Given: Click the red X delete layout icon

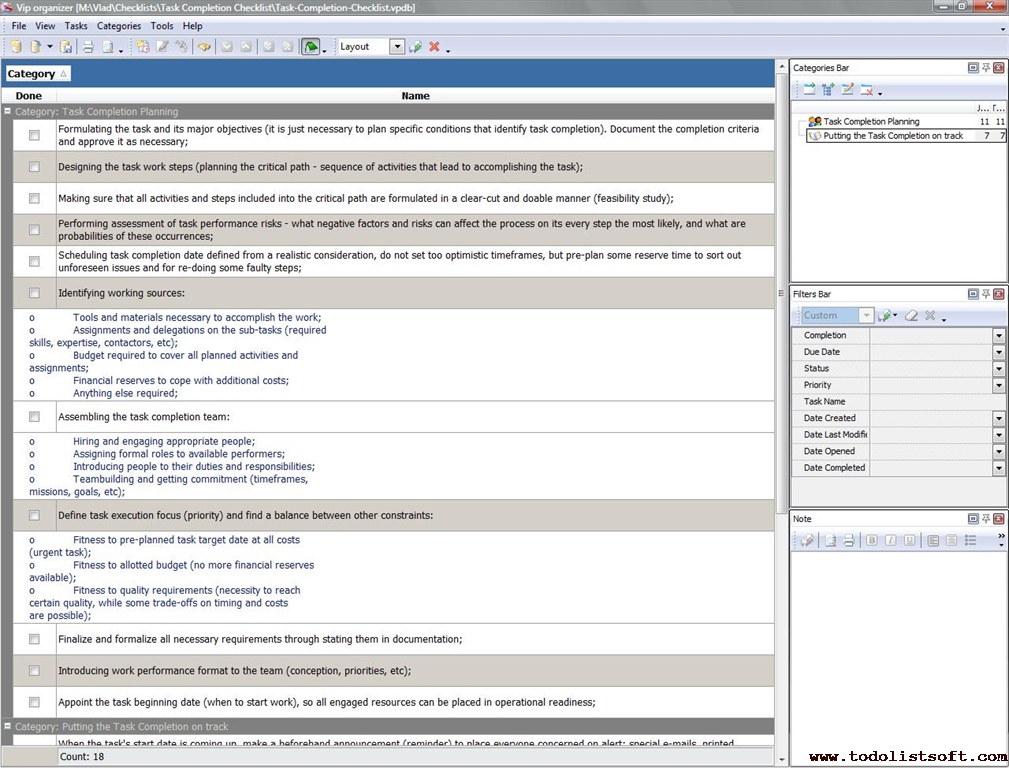Looking at the screenshot, I should click(434, 47).
